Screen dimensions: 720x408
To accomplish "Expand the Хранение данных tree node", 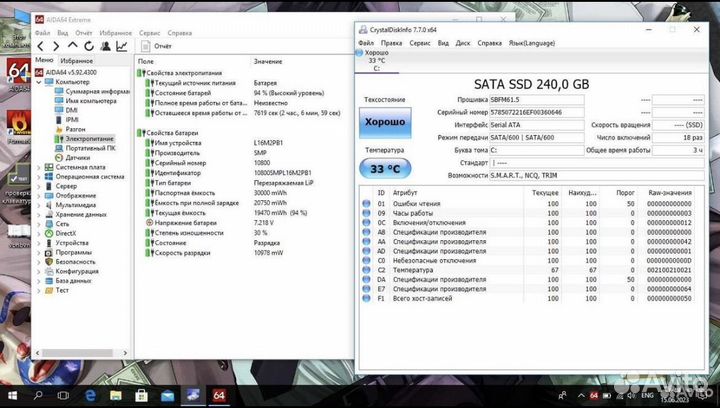I will point(39,214).
